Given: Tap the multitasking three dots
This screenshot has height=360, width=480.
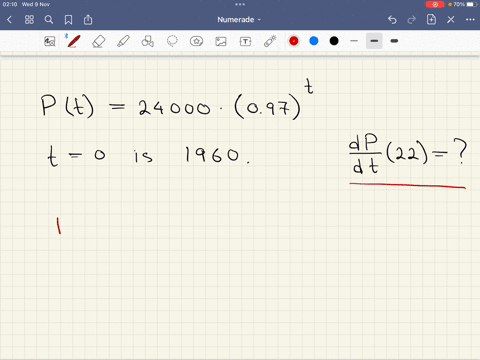Looking at the screenshot, I should tap(240, 4).
